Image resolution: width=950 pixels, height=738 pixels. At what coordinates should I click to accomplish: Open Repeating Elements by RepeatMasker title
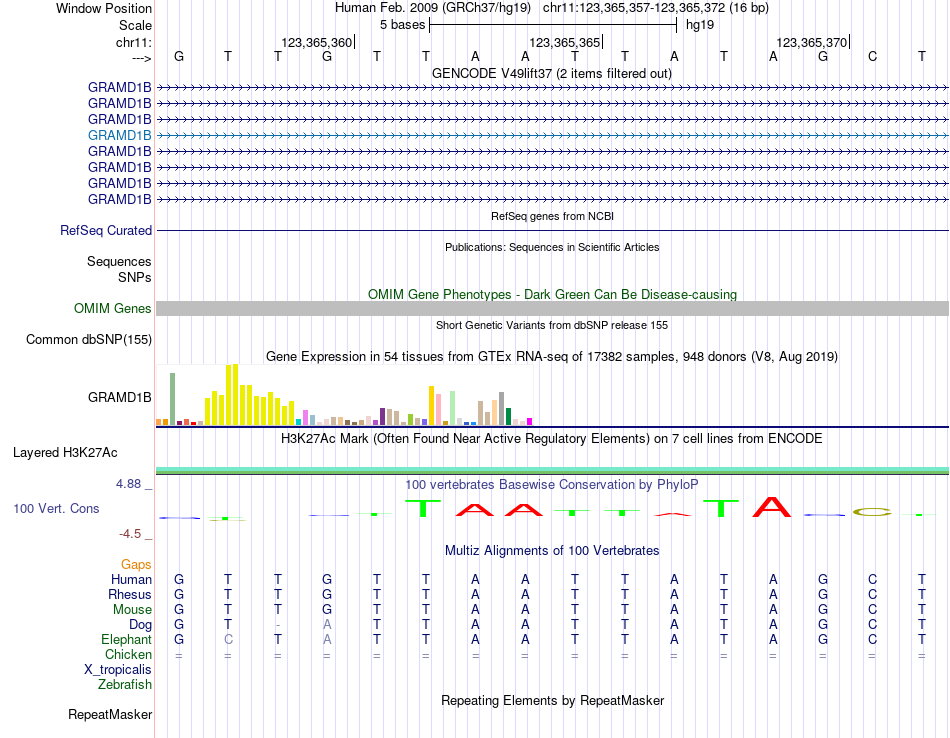tap(552, 700)
